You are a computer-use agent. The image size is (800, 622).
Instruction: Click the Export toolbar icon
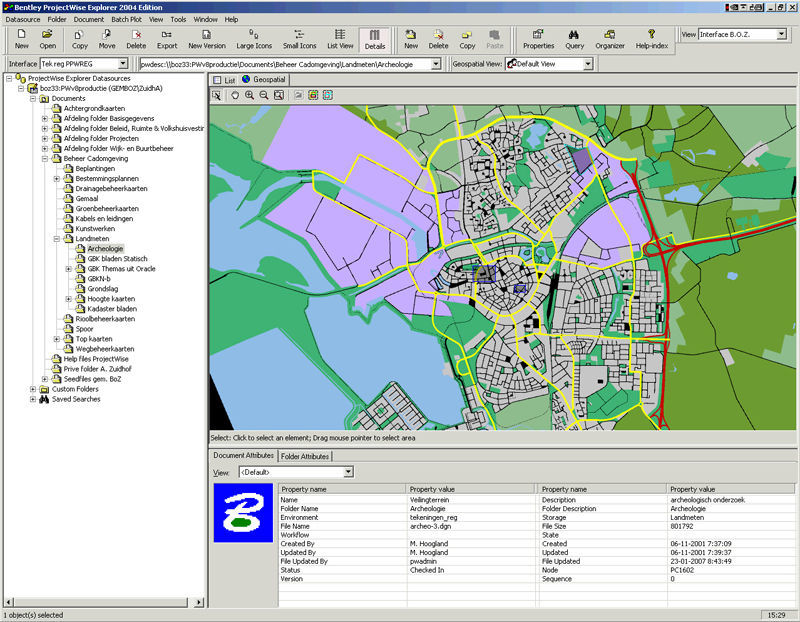coord(167,38)
